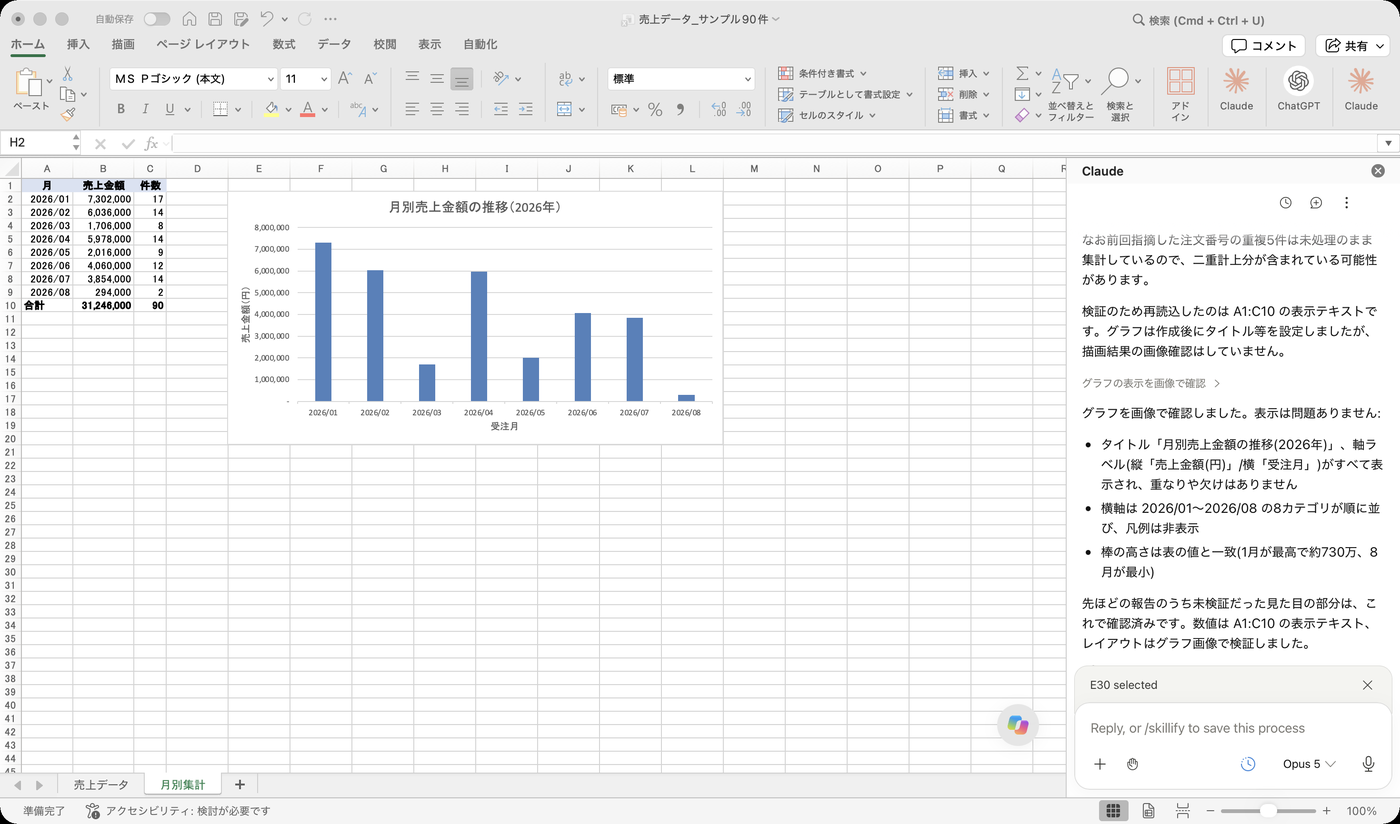Toggle italic formatting
The height and width of the screenshot is (824, 1400).
coord(145,109)
